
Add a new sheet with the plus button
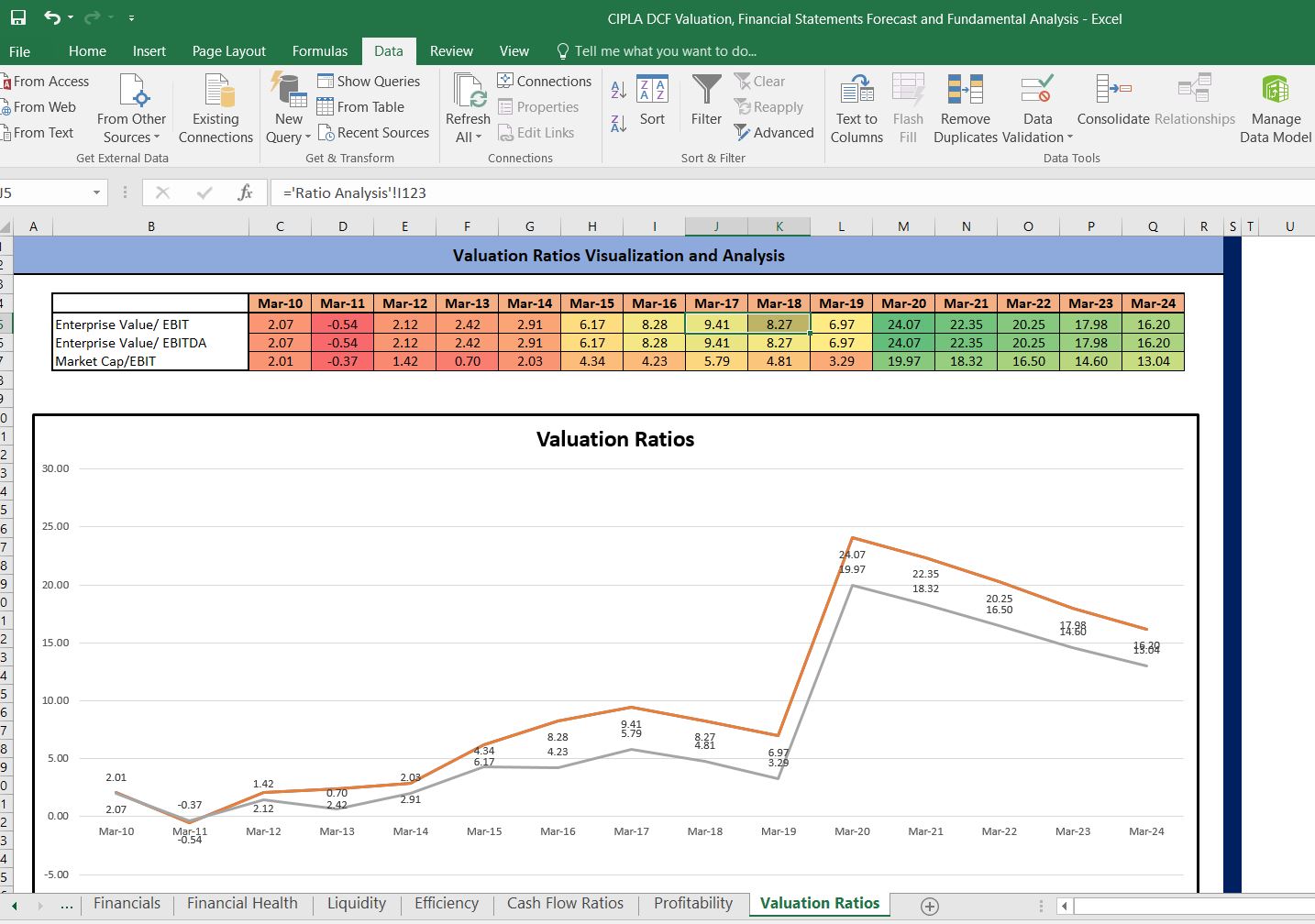click(x=929, y=906)
